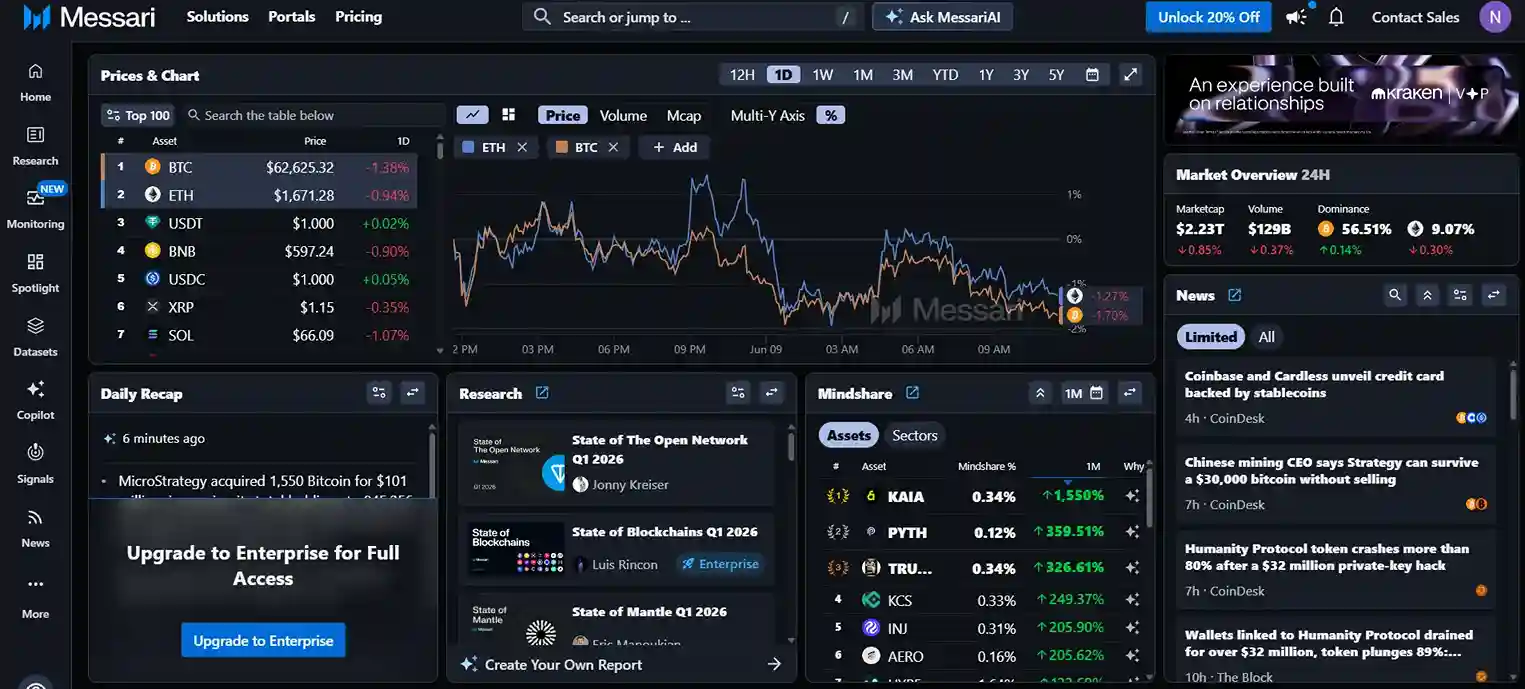The width and height of the screenshot is (1525, 689).
Task: Open News panel external link icon
Action: [x=1235, y=295]
